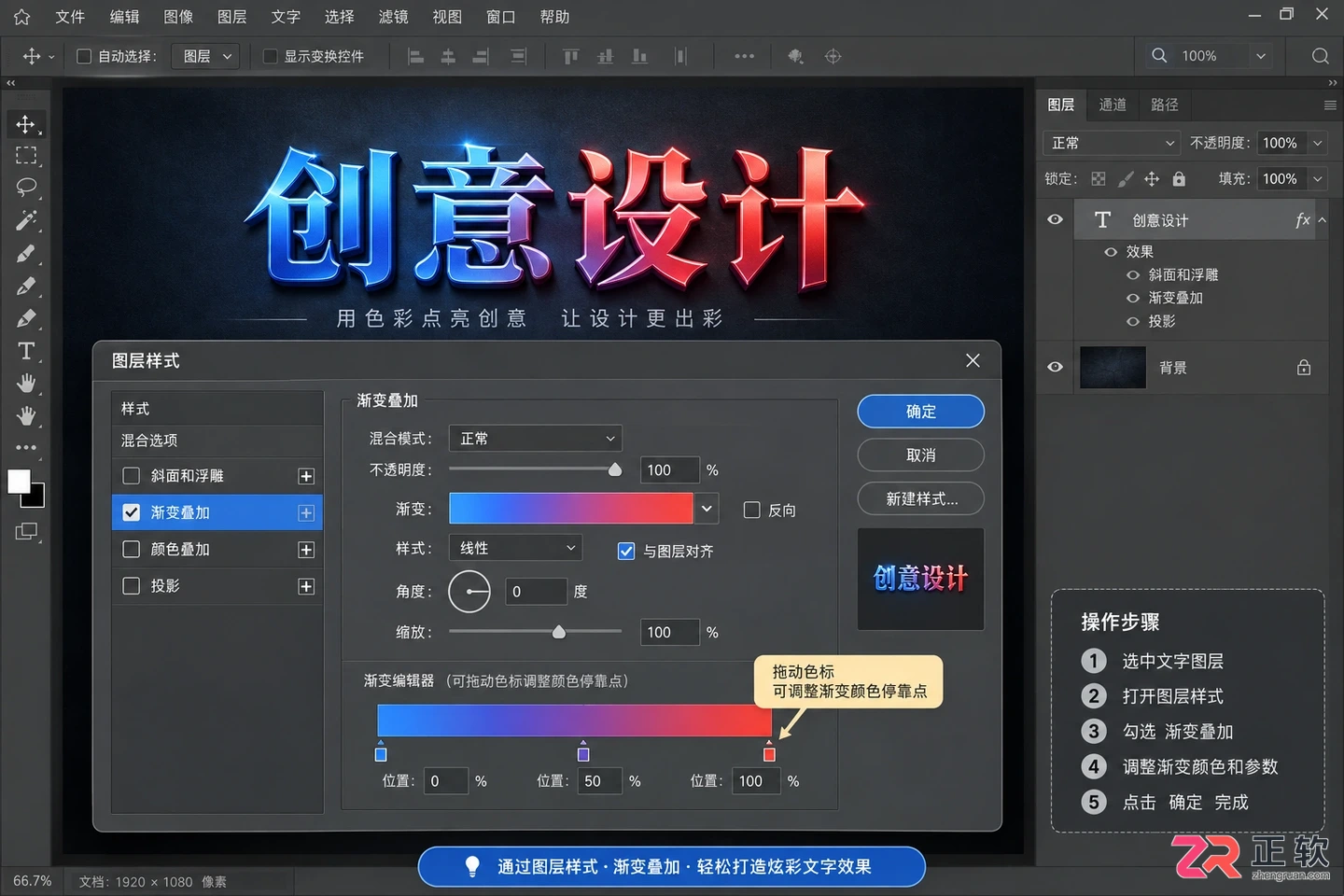Switch to the 路径 tab

pos(1165,105)
